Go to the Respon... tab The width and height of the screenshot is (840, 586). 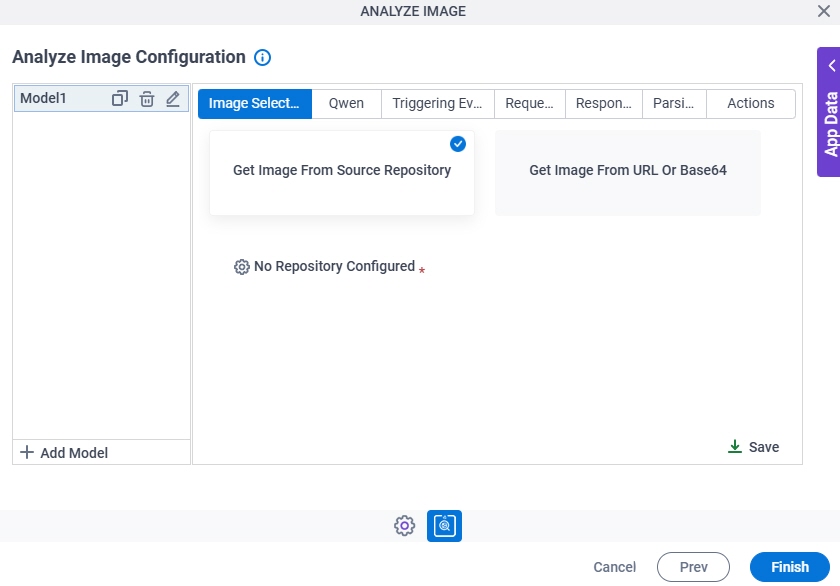pos(604,103)
